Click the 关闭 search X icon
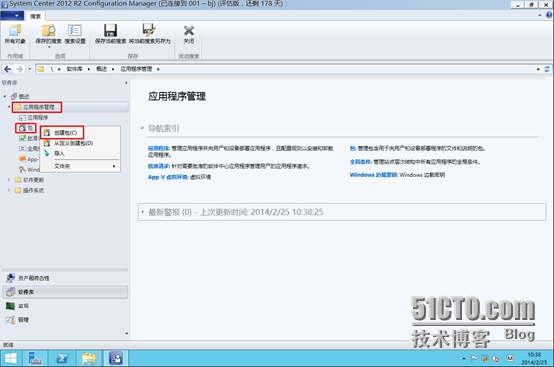The height and width of the screenshot is (367, 554). click(x=189, y=30)
